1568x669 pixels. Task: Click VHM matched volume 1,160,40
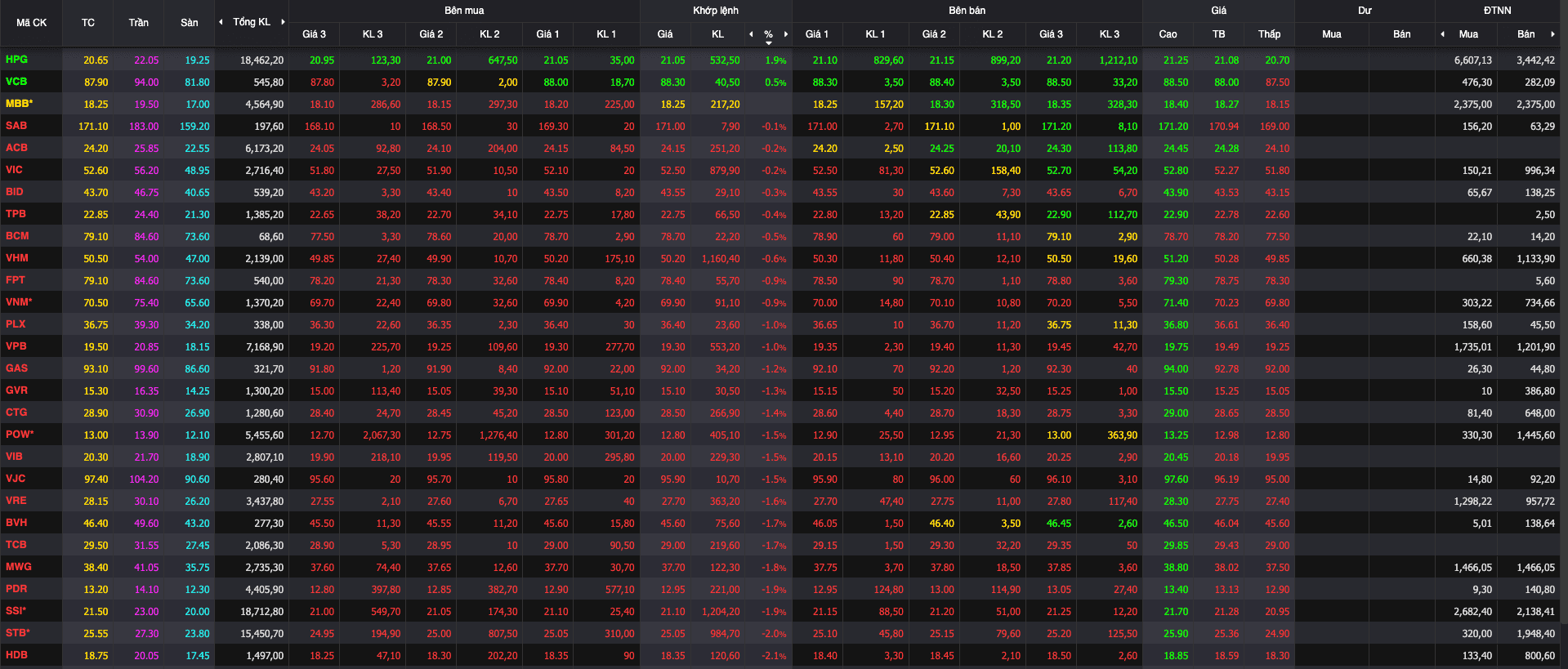[721, 259]
